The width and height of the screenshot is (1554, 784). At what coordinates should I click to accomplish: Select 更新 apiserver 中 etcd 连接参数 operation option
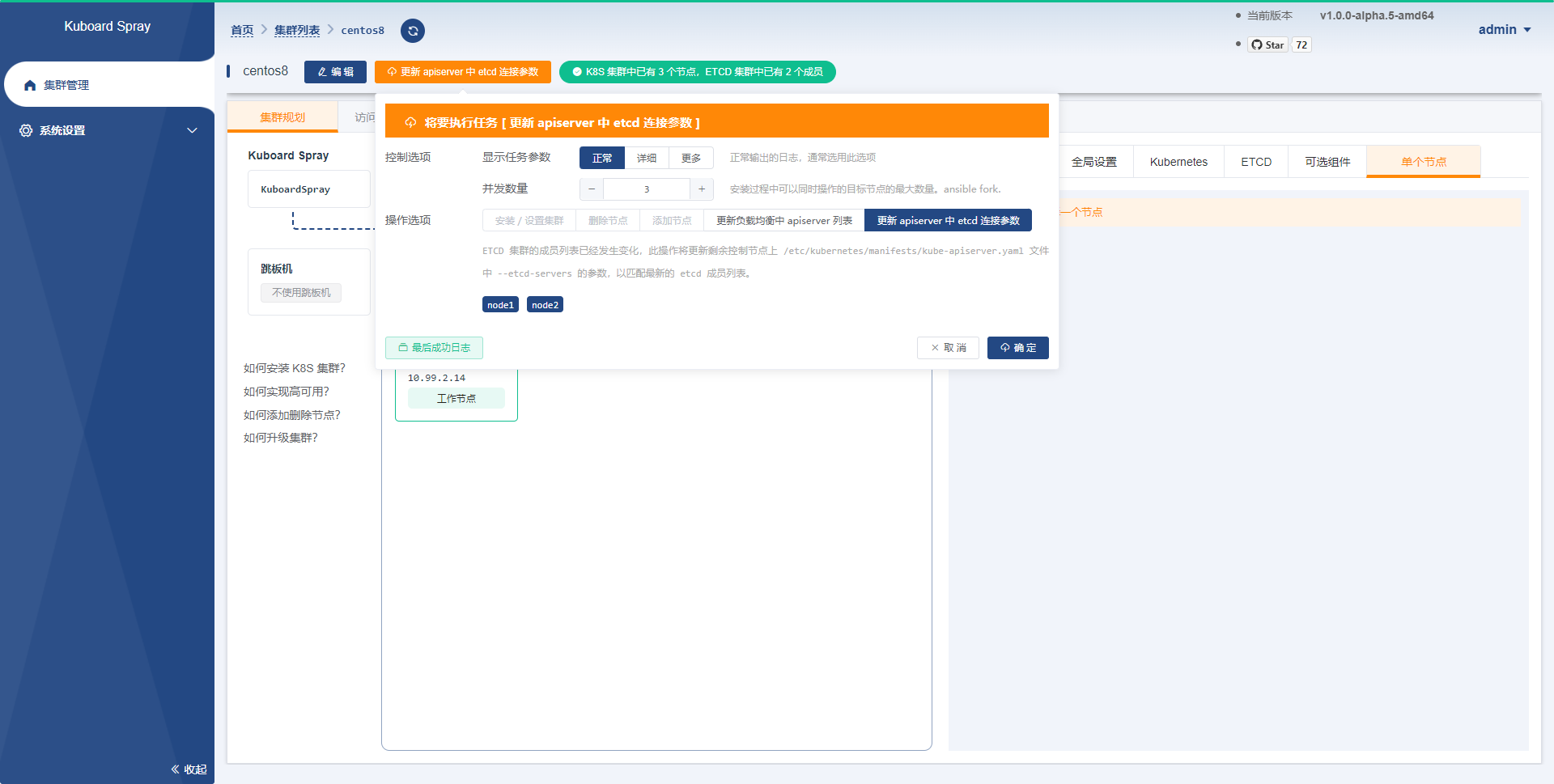949,220
